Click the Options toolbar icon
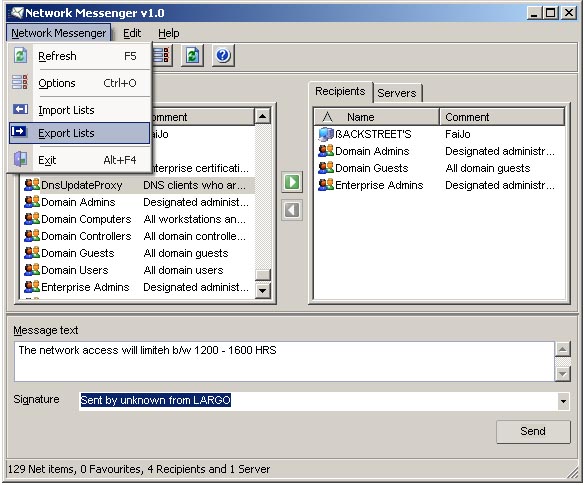 click(163, 56)
